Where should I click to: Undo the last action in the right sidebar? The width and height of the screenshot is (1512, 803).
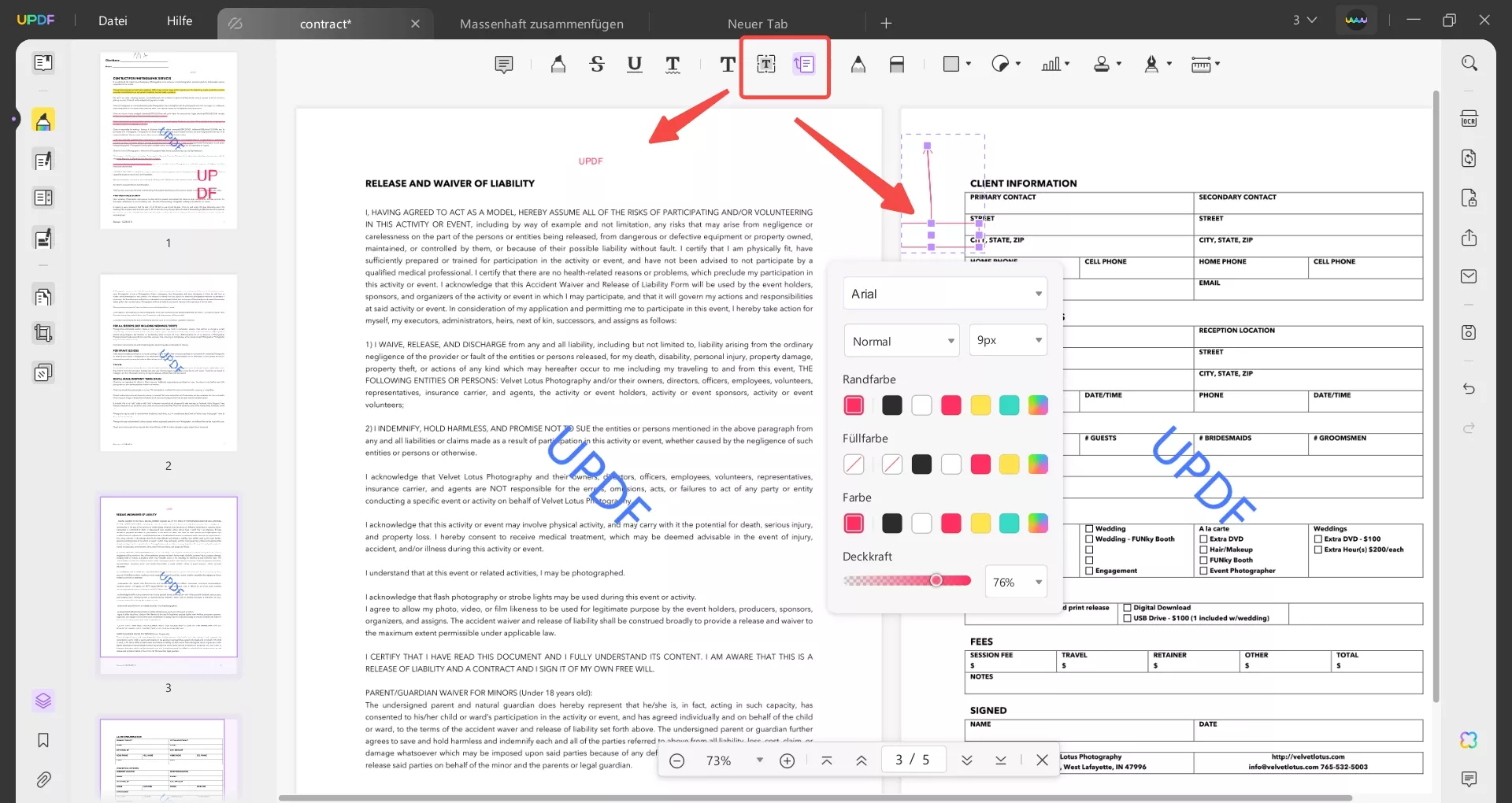pos(1469,389)
